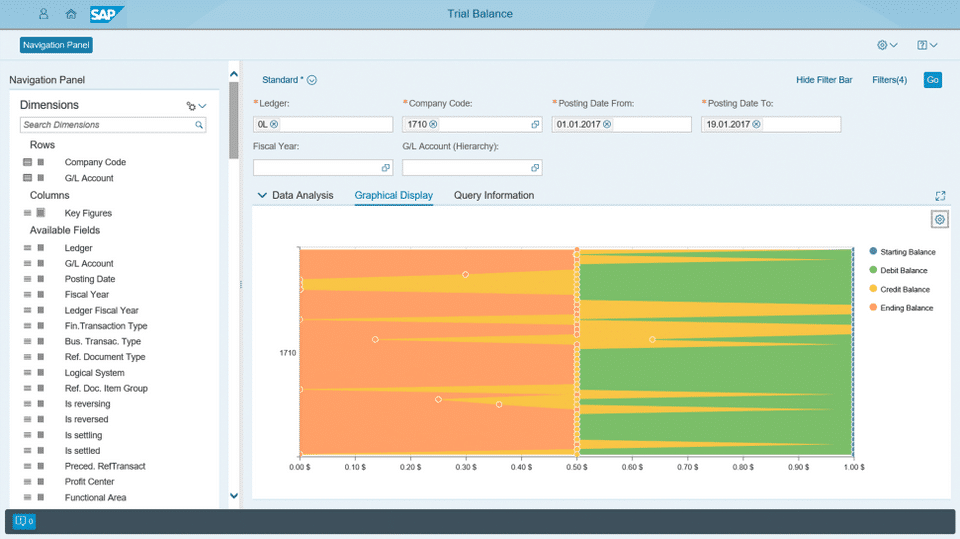
Task: Open value help for Fiscal Year field
Action: tap(385, 167)
